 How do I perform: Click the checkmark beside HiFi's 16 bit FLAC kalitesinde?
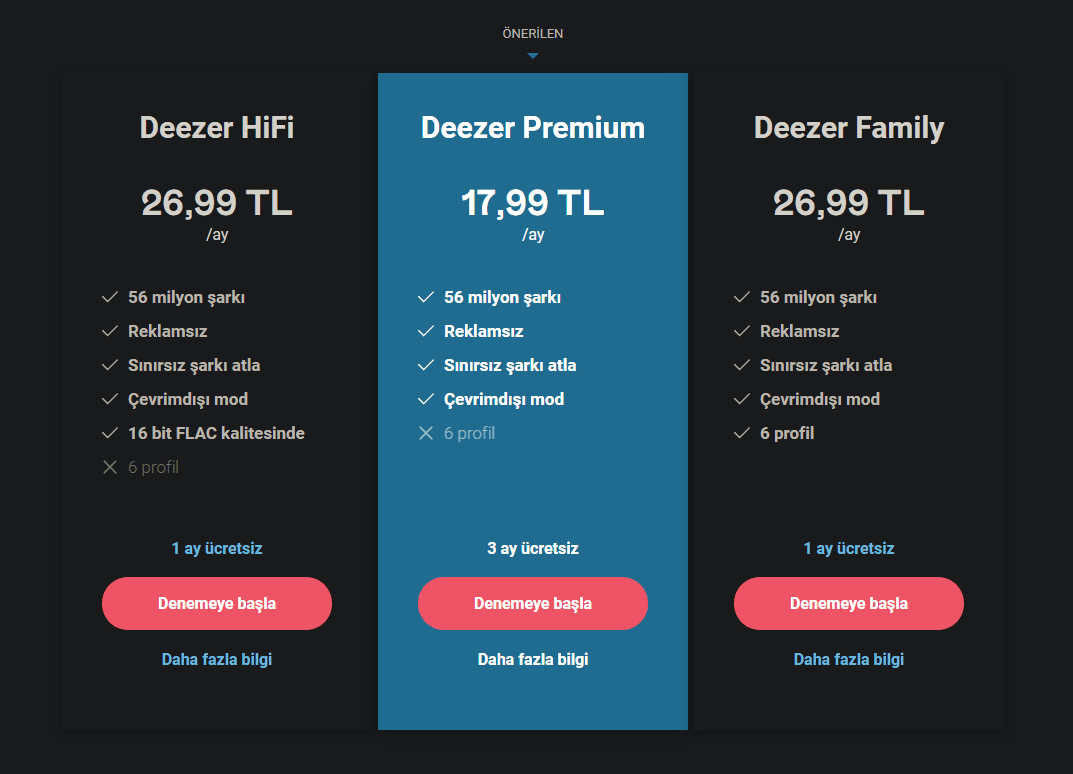click(110, 433)
